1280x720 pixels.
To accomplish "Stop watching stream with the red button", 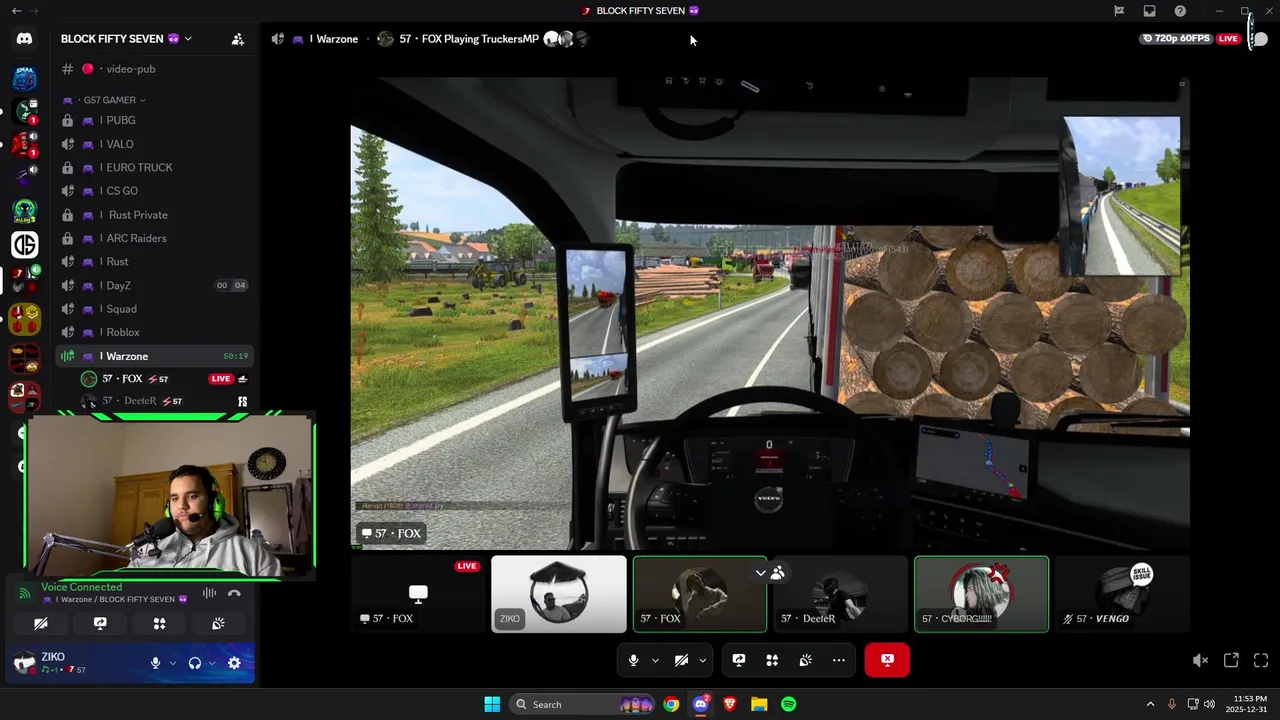I will pos(887,660).
